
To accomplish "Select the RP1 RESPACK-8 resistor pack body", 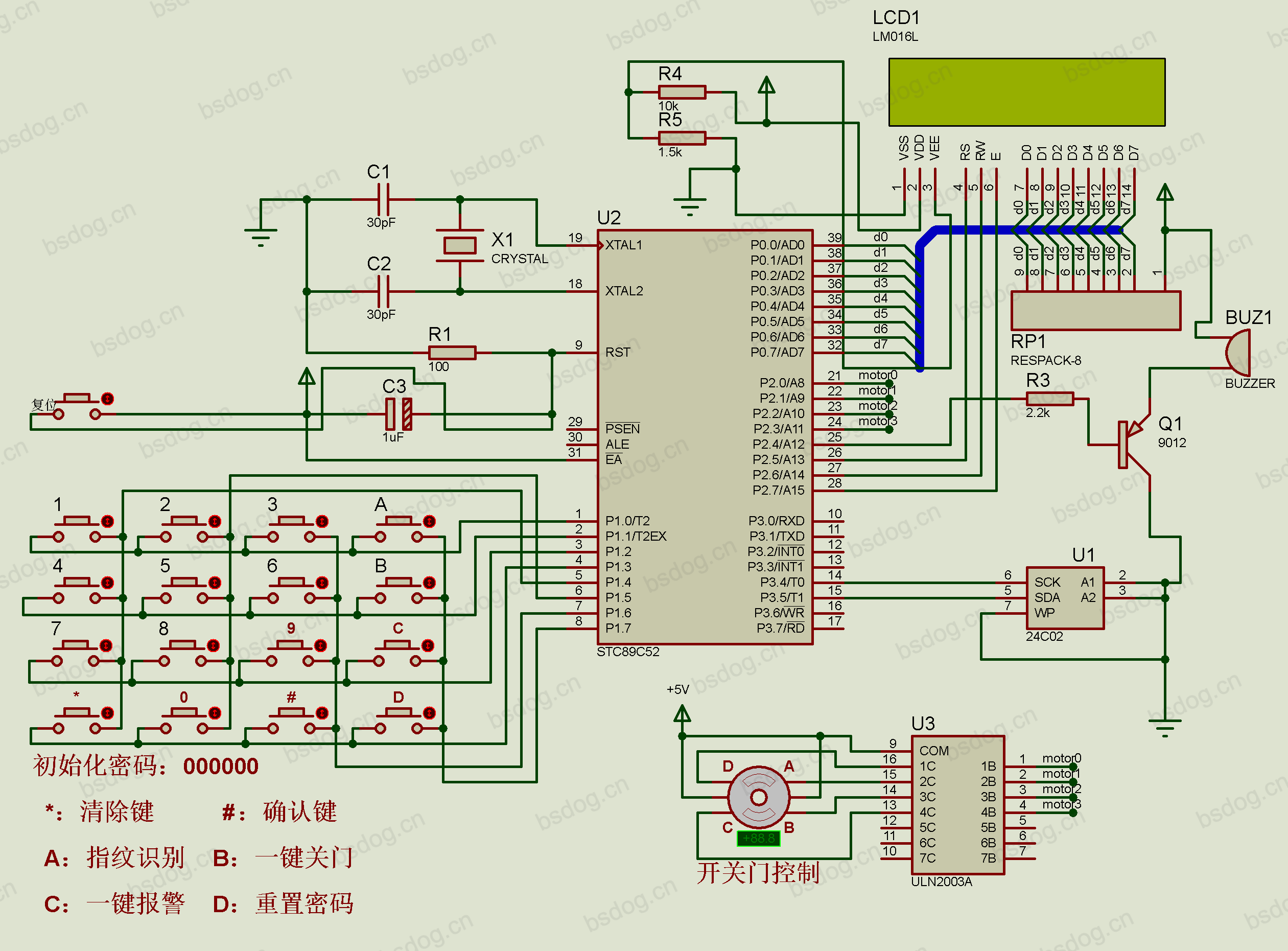I will pos(1096,311).
